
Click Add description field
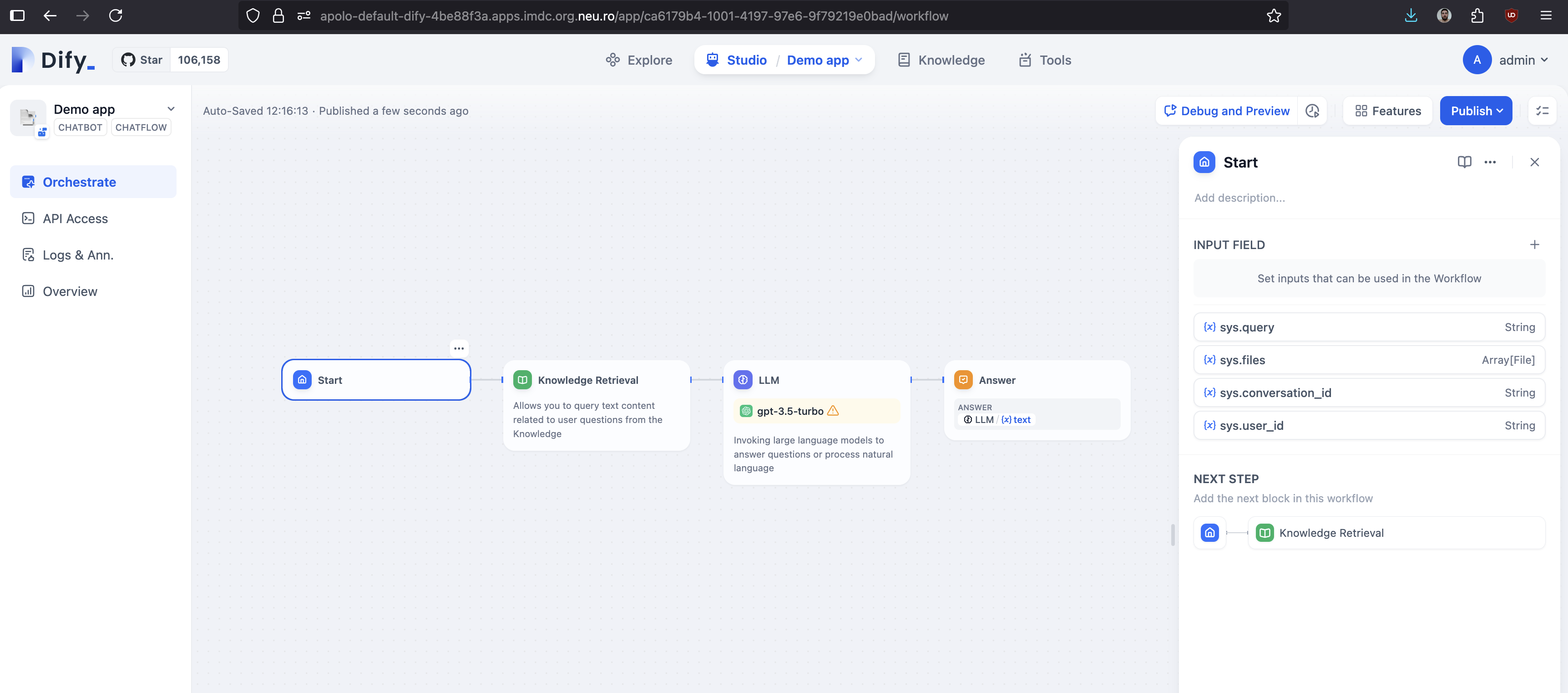(x=1239, y=198)
